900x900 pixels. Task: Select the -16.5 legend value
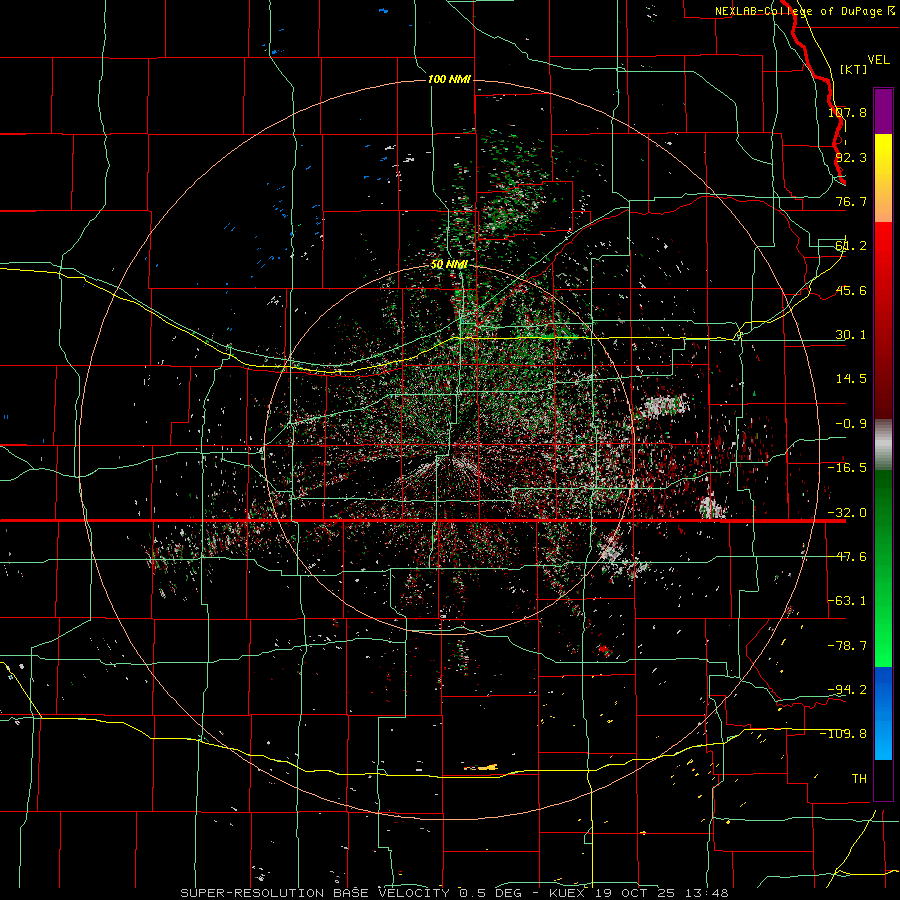tap(847, 468)
